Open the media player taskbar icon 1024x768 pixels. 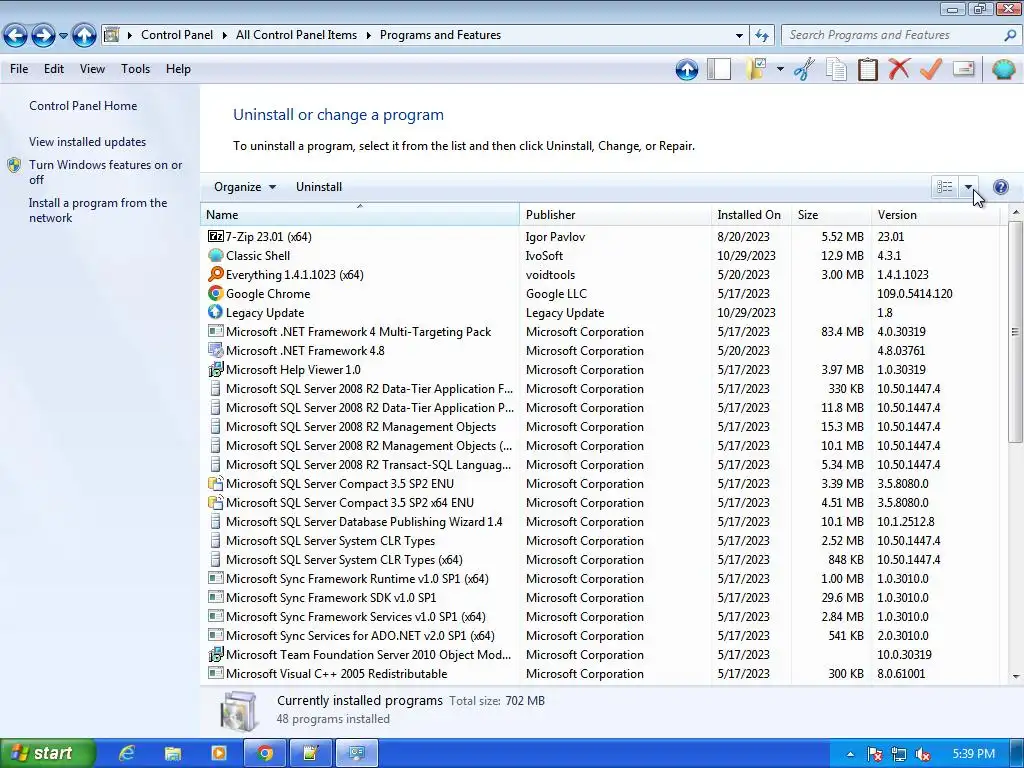click(218, 753)
